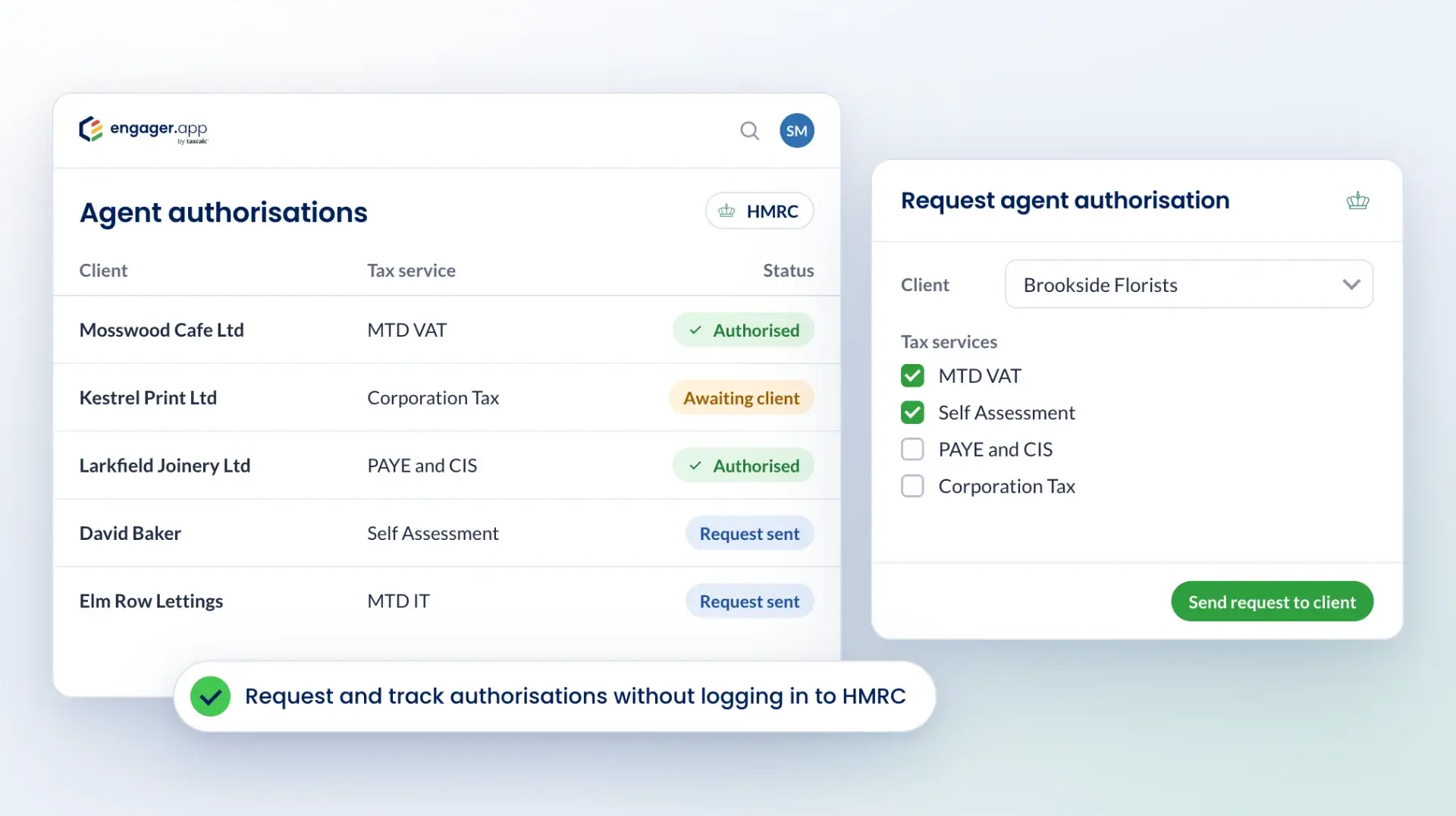This screenshot has width=1456, height=816.
Task: Open search with the magnifier icon
Action: [x=749, y=130]
